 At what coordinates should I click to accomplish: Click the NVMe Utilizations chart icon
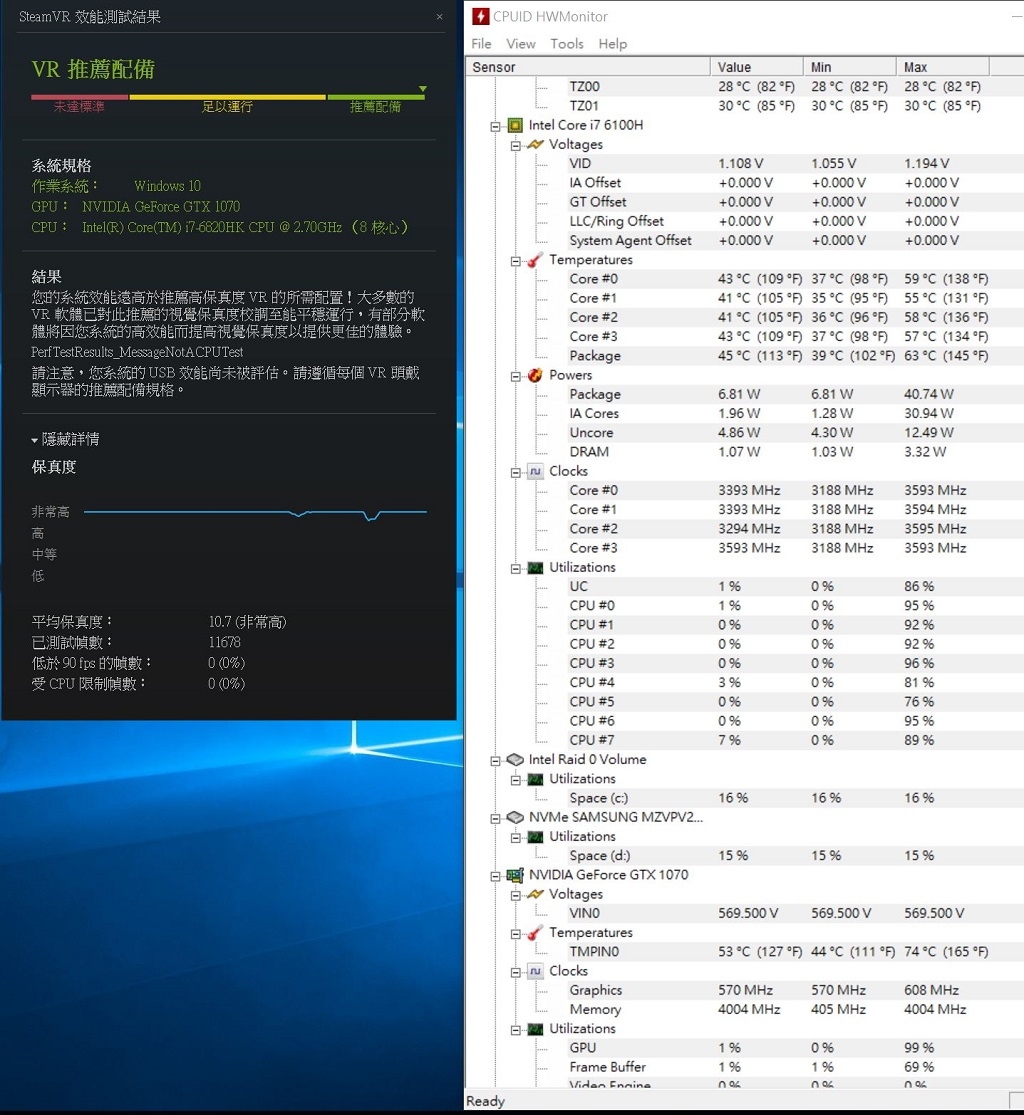[x=535, y=837]
